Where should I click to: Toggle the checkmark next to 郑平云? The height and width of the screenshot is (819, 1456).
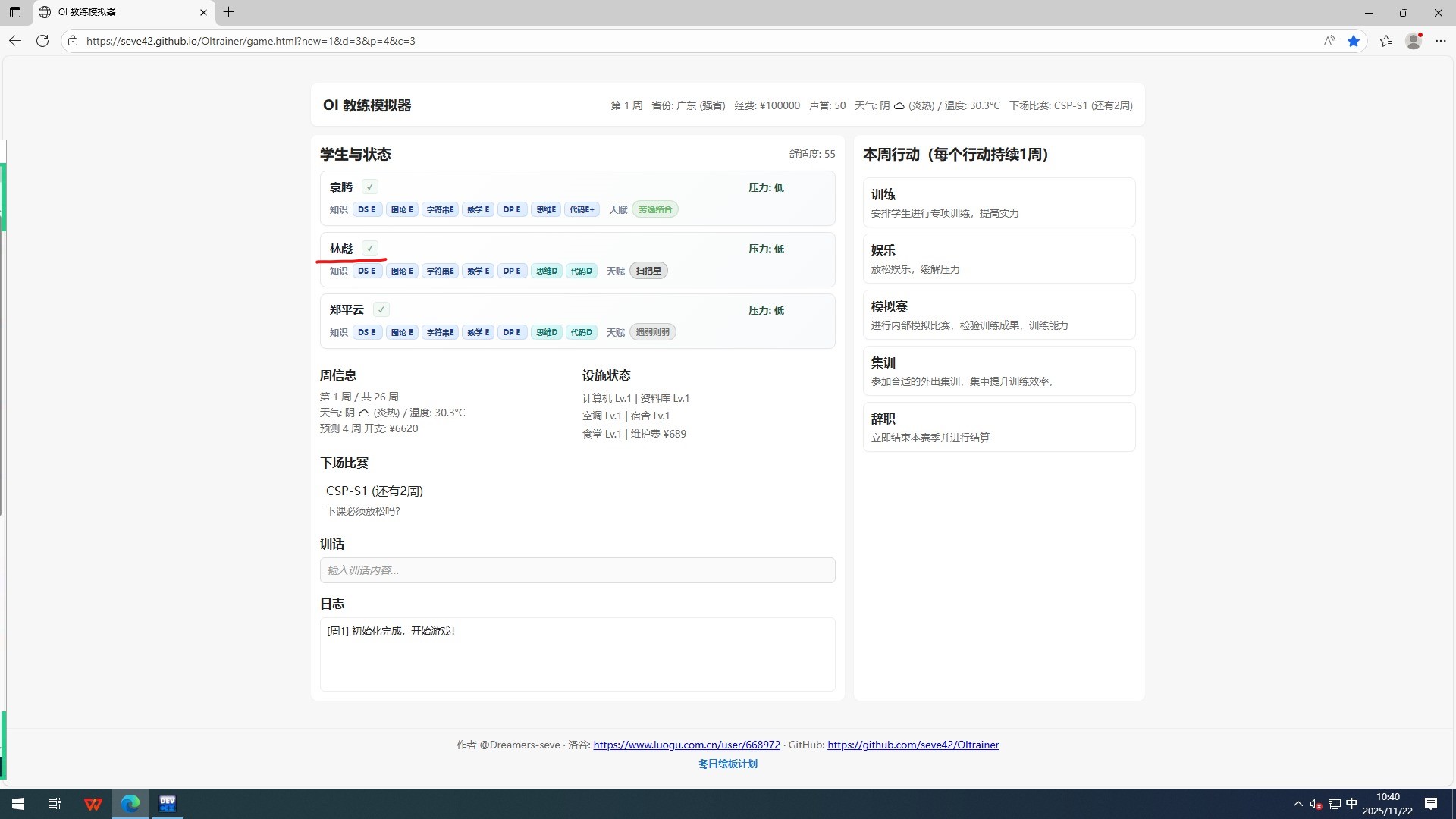click(381, 309)
